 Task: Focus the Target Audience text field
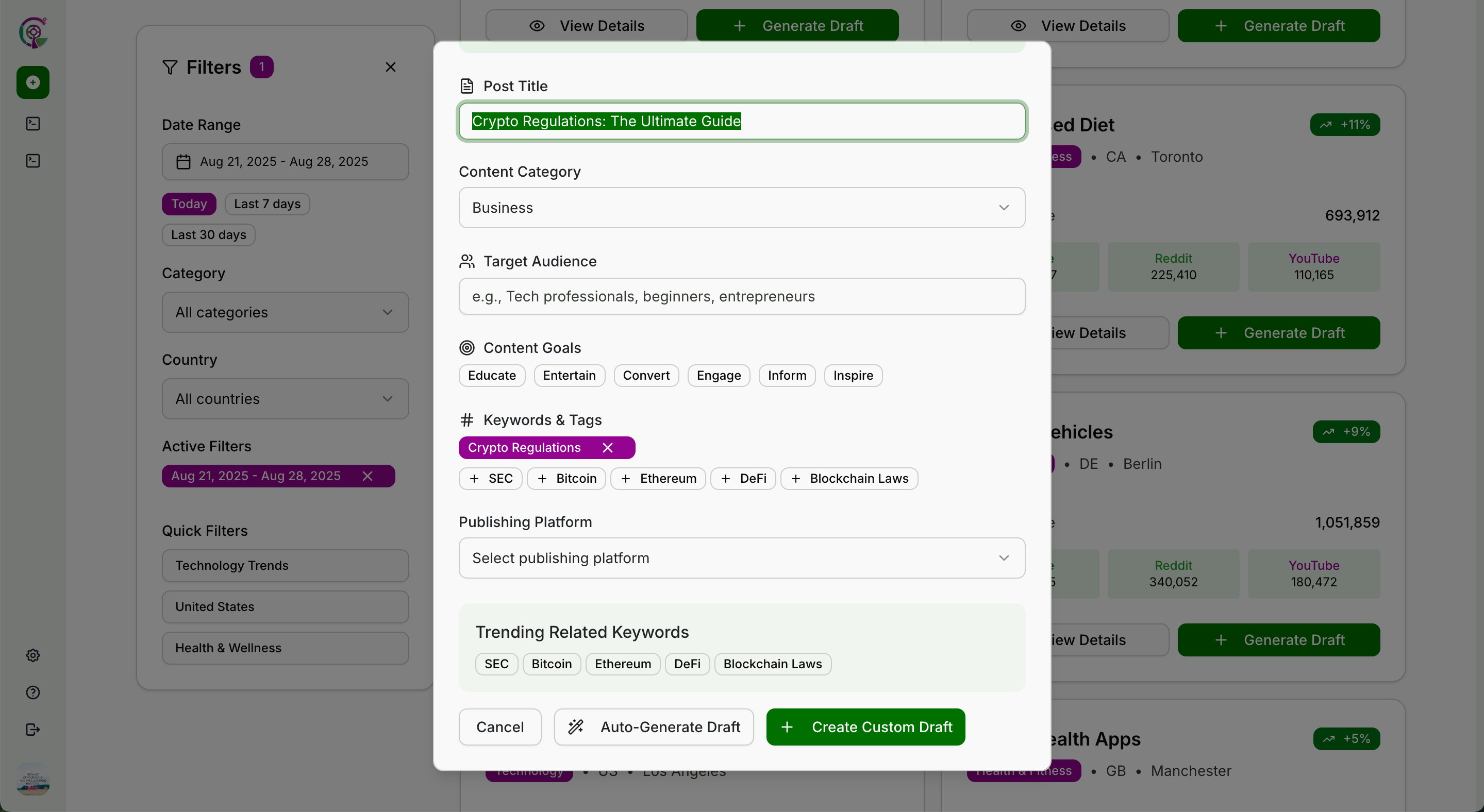click(x=741, y=297)
